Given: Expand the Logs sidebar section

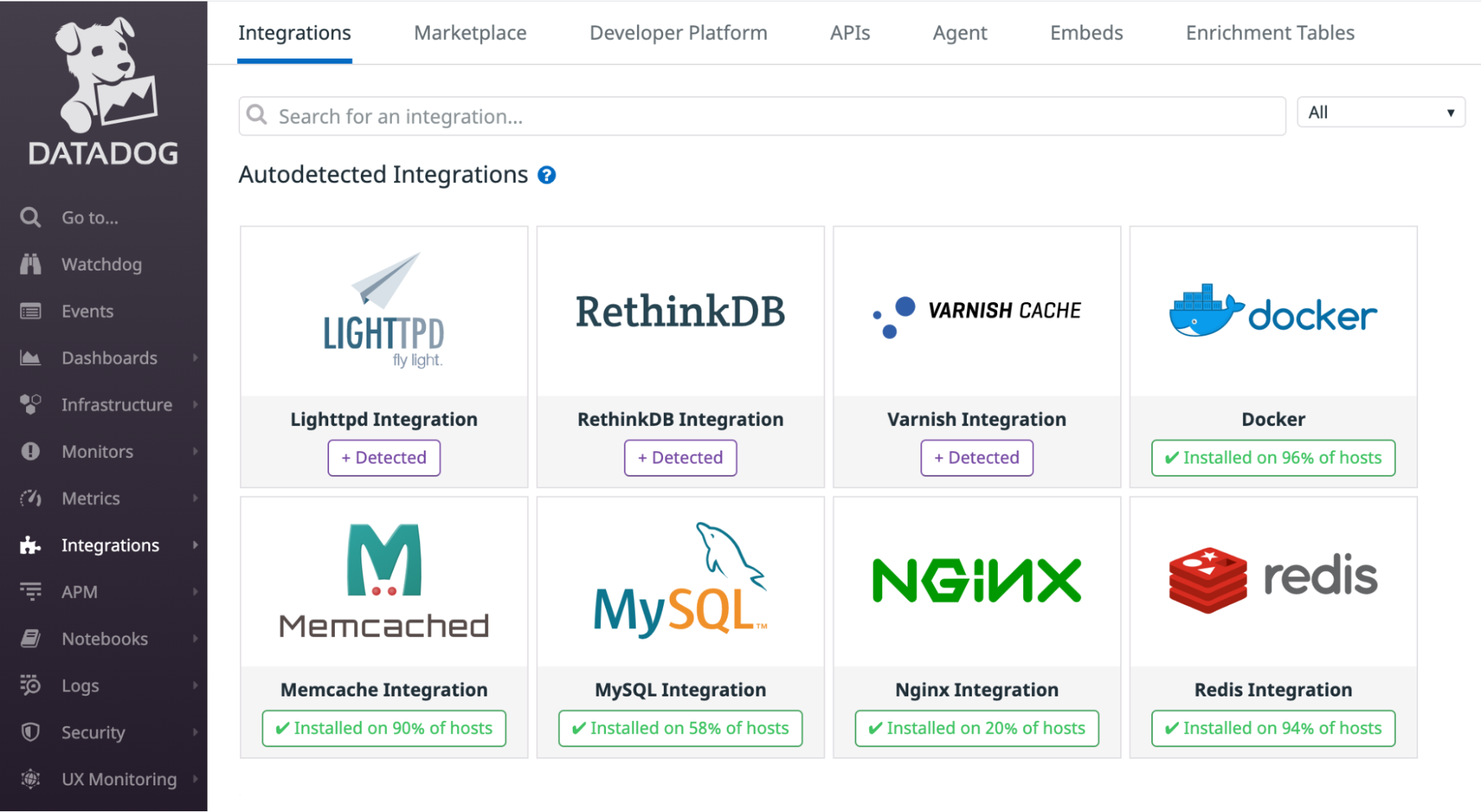Looking at the screenshot, I should [195, 685].
